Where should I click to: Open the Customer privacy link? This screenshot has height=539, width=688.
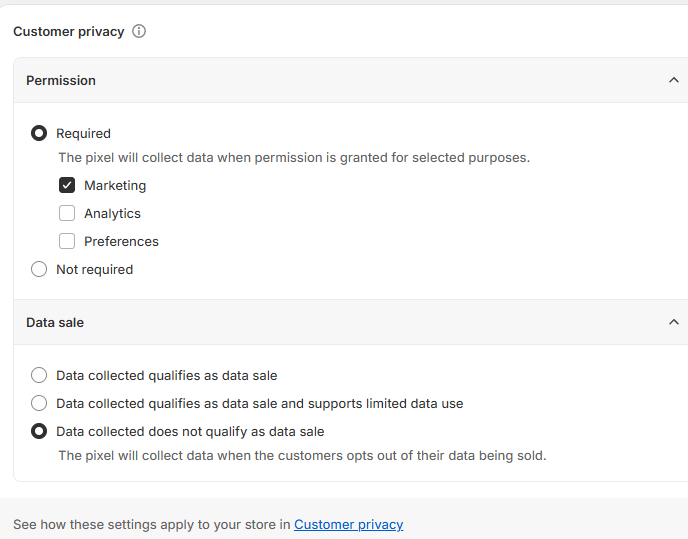[x=348, y=524]
